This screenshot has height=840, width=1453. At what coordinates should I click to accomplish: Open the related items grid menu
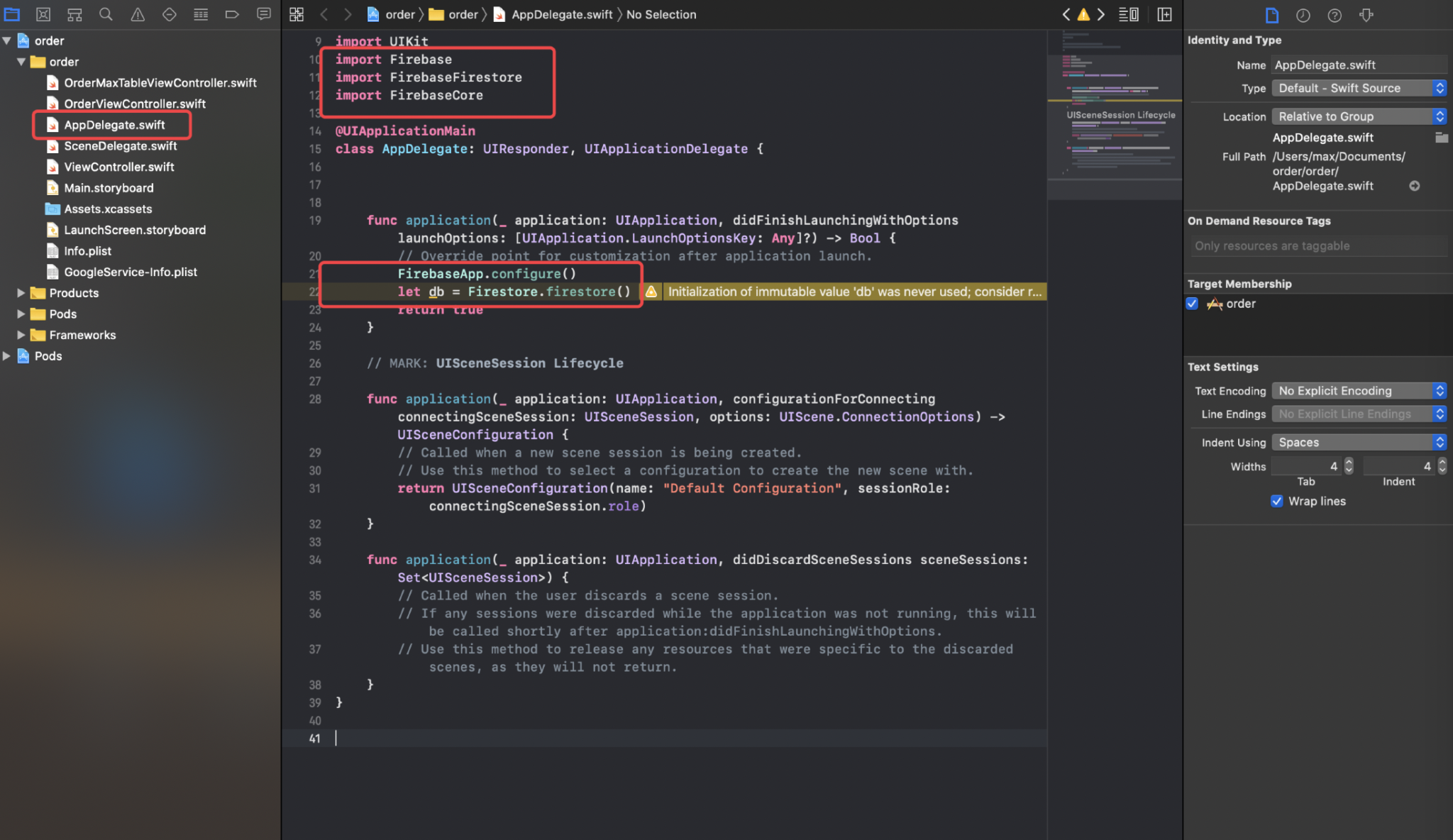click(297, 14)
